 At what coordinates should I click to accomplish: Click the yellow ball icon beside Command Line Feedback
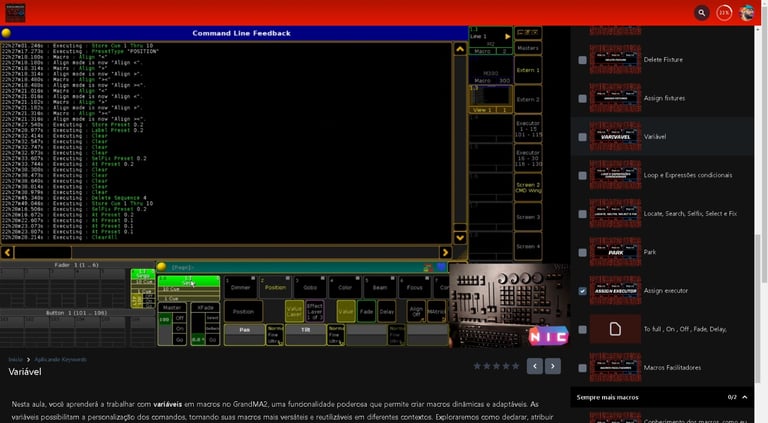pos(6,33)
